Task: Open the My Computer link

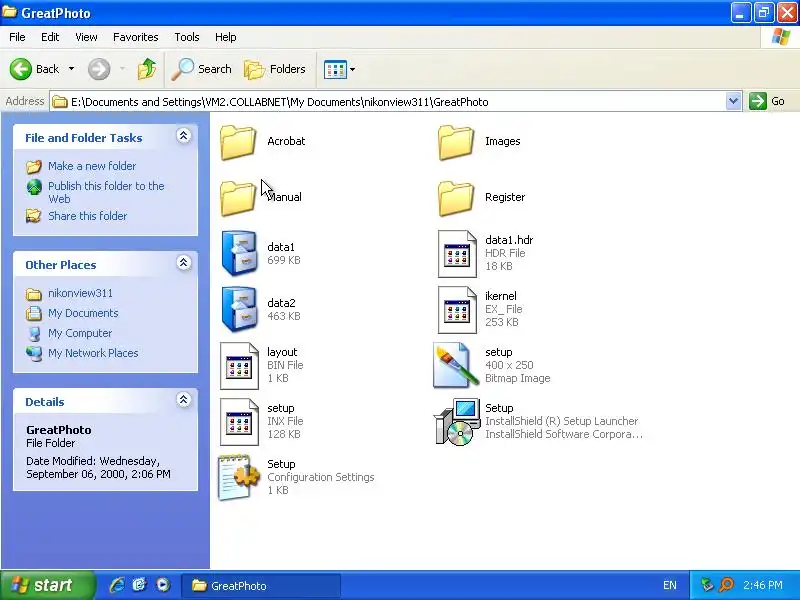Action: (80, 333)
